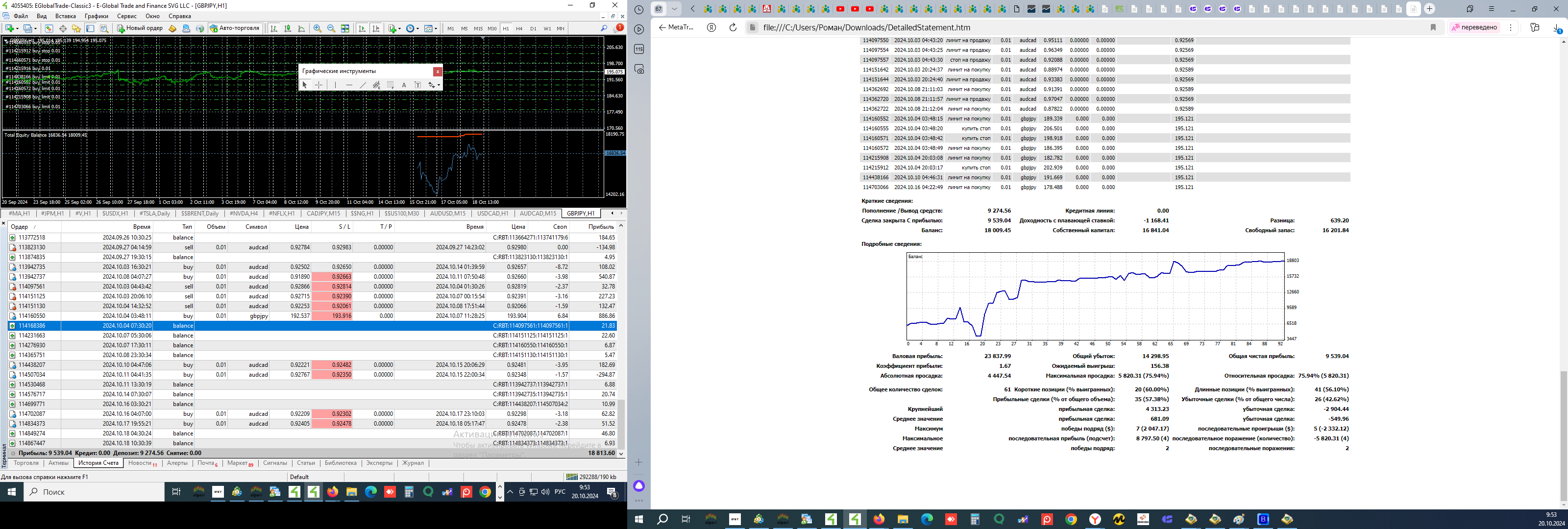The image size is (1568, 529).
Task: Select the Fibonacci retracement tool
Action: pyautogui.click(x=390, y=85)
